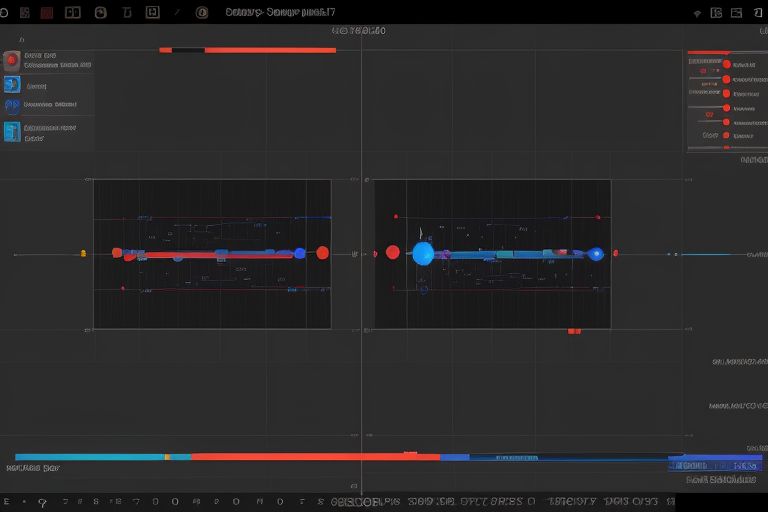Select the teal clip on the bottom timeline

pos(90,457)
